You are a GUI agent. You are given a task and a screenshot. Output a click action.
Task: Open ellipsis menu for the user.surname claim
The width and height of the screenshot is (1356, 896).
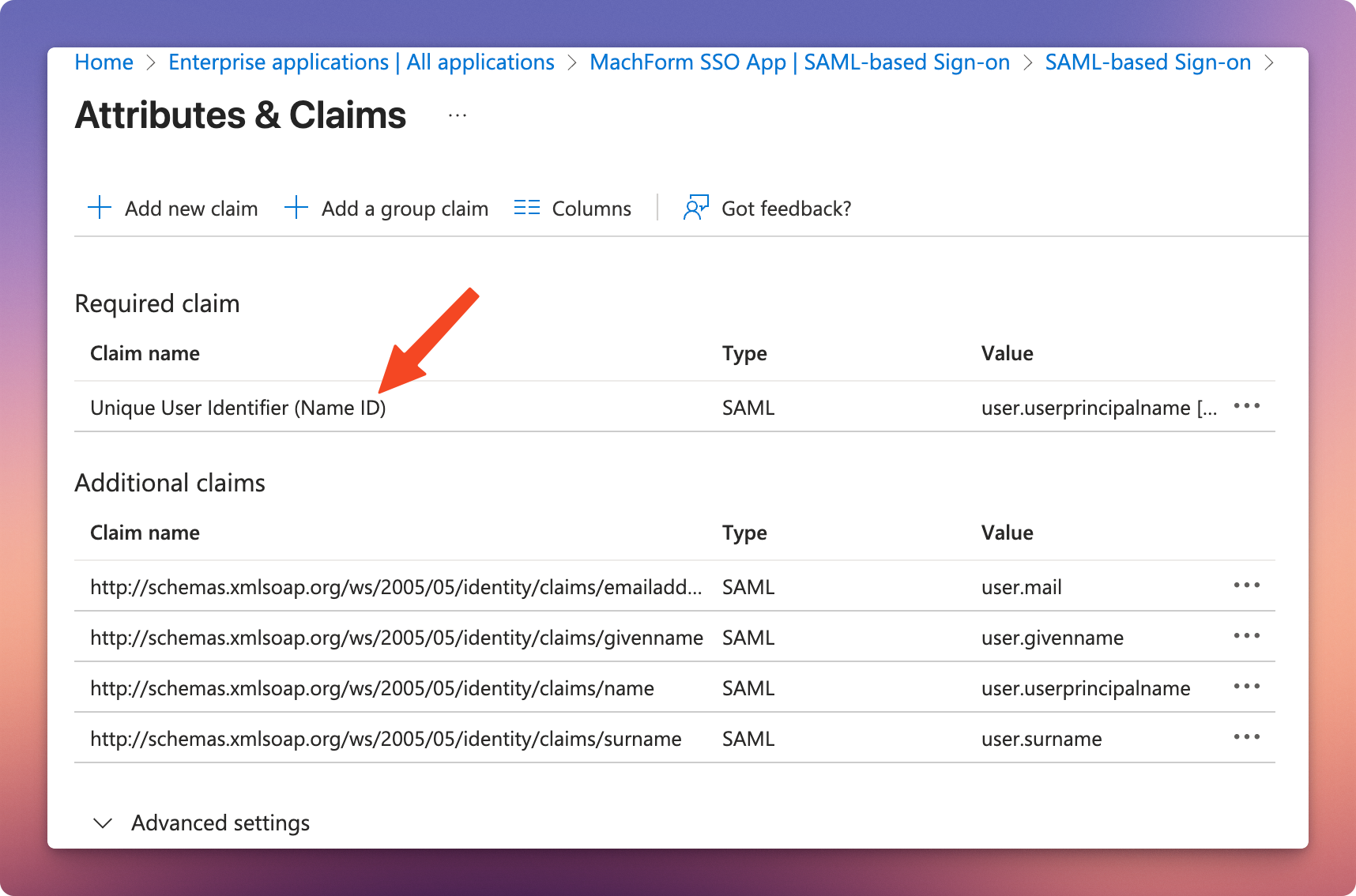point(1246,737)
